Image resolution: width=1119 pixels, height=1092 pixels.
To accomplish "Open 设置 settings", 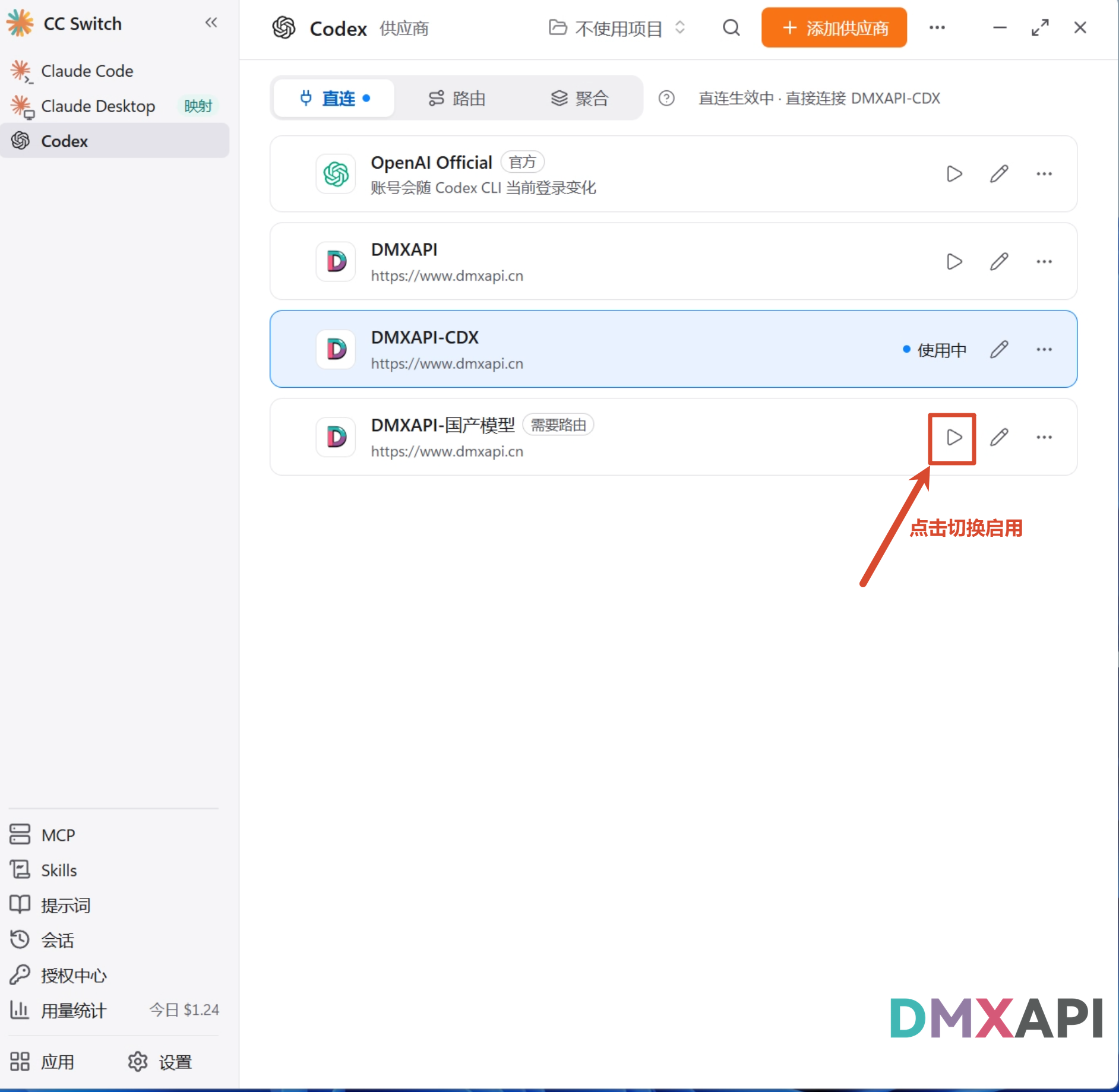I will (160, 1062).
